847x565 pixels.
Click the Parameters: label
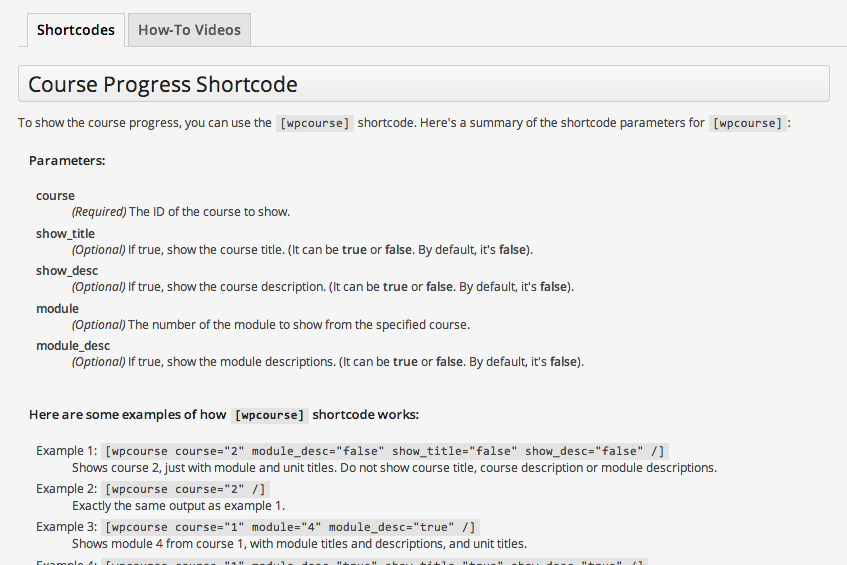(x=67, y=160)
